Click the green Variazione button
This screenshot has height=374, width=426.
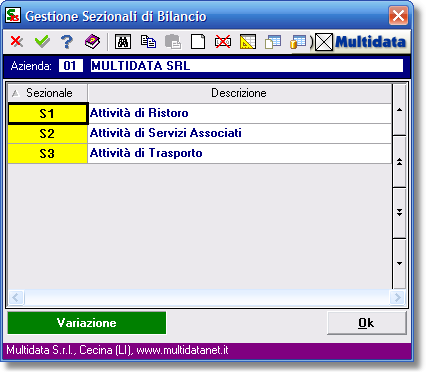click(x=87, y=323)
